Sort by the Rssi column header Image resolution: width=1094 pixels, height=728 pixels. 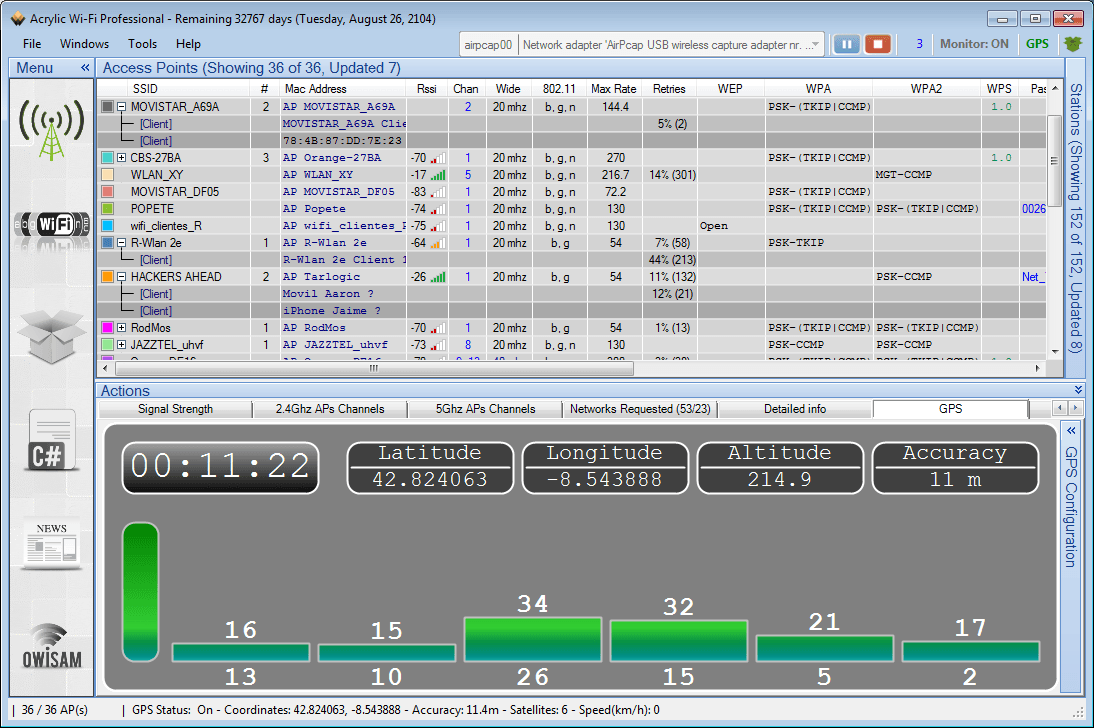[427, 89]
